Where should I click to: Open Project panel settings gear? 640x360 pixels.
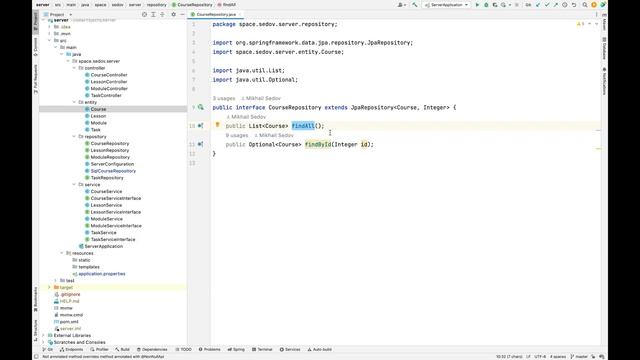click(x=173, y=14)
